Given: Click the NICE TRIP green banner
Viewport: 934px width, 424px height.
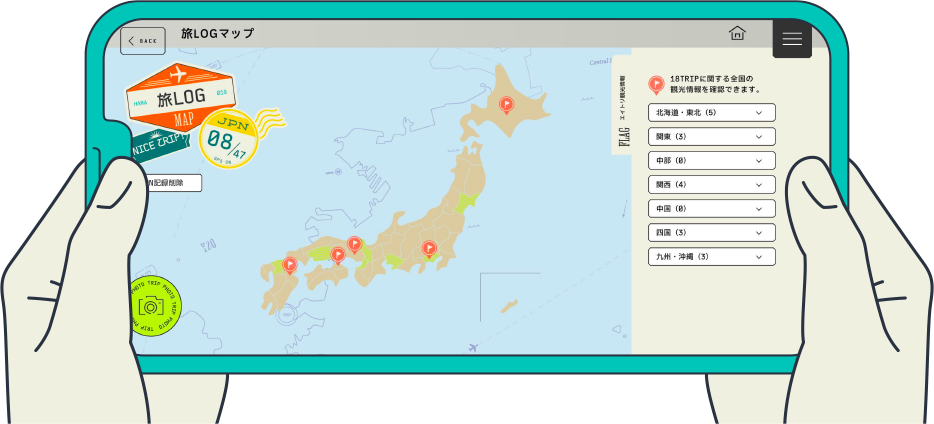Looking at the screenshot, I should [160, 146].
